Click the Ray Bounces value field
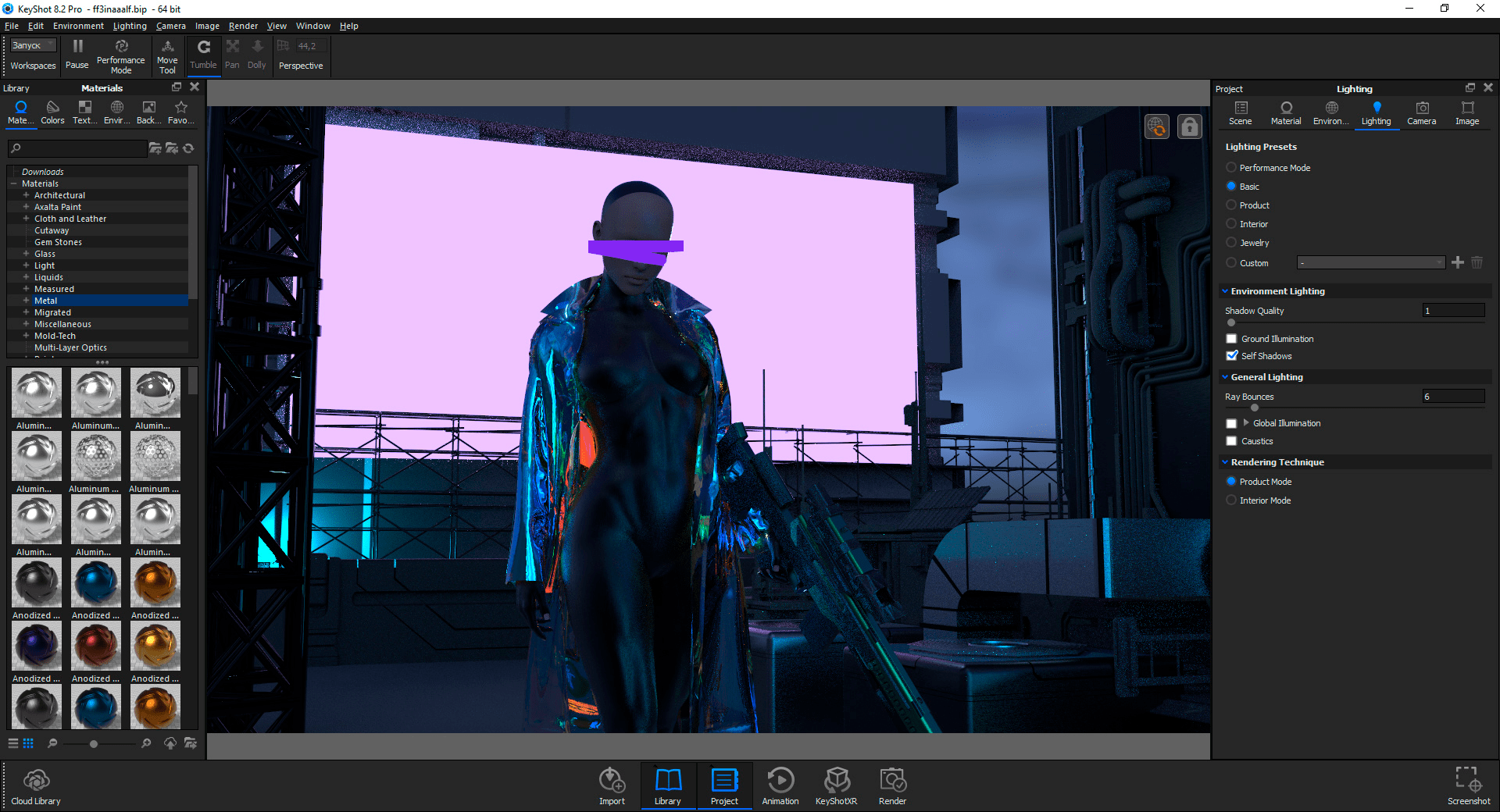 (1453, 397)
